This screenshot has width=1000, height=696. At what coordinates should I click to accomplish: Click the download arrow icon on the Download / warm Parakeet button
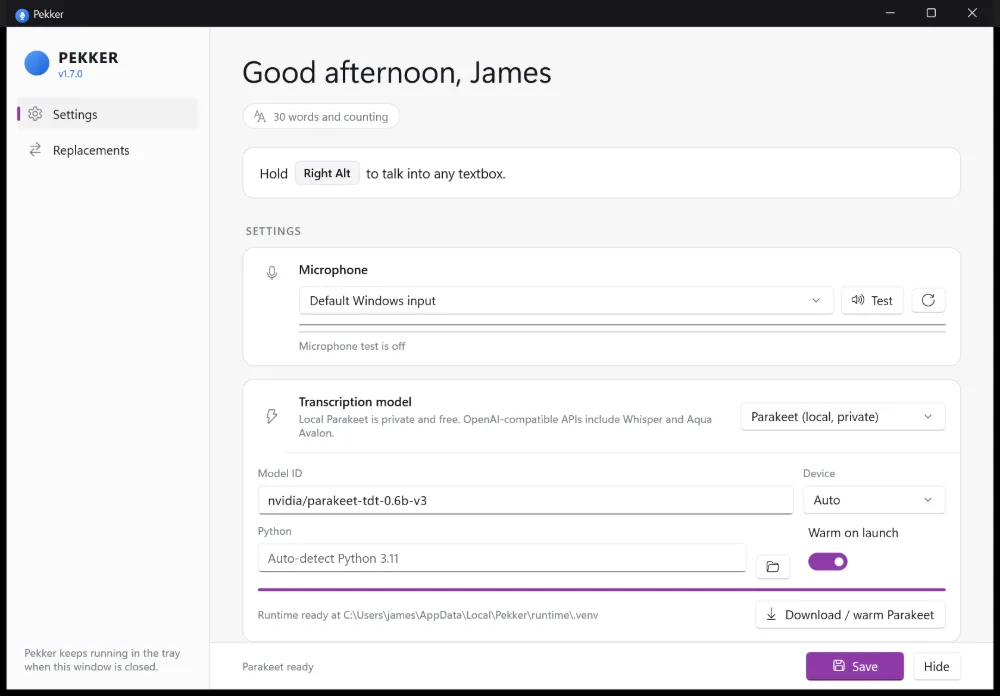click(771, 614)
